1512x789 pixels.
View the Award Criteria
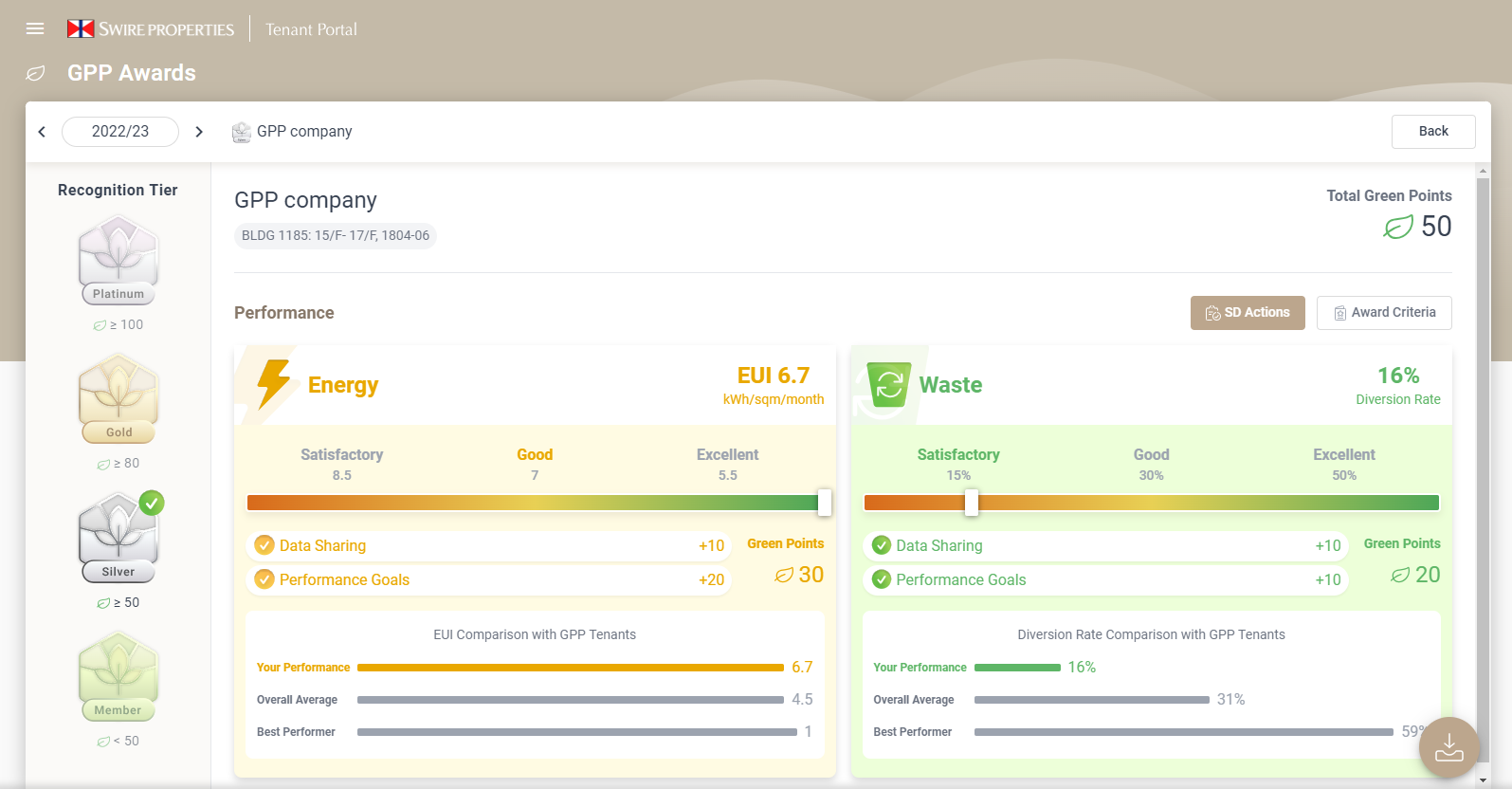click(x=1384, y=313)
